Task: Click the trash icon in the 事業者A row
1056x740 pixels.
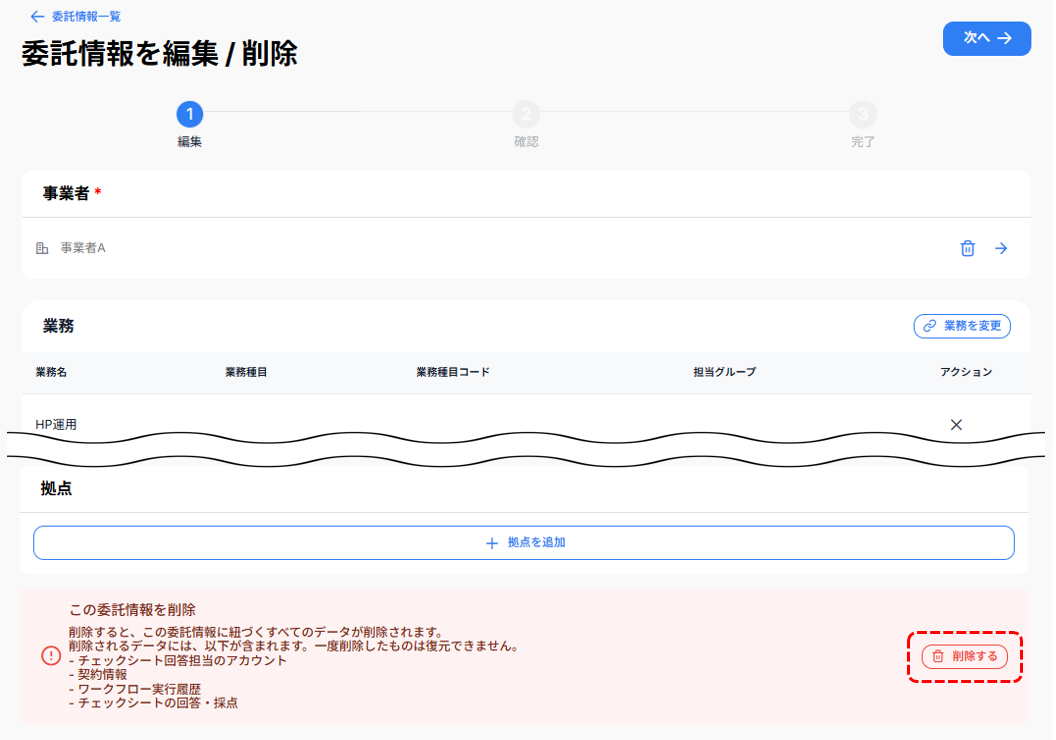Action: (x=967, y=248)
